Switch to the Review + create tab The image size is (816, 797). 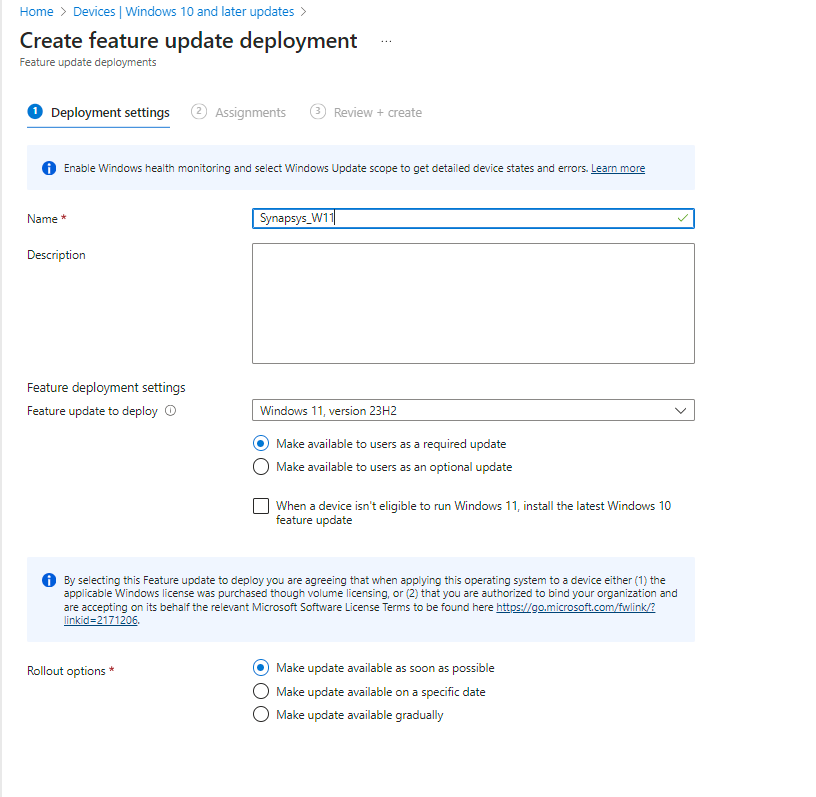point(377,113)
